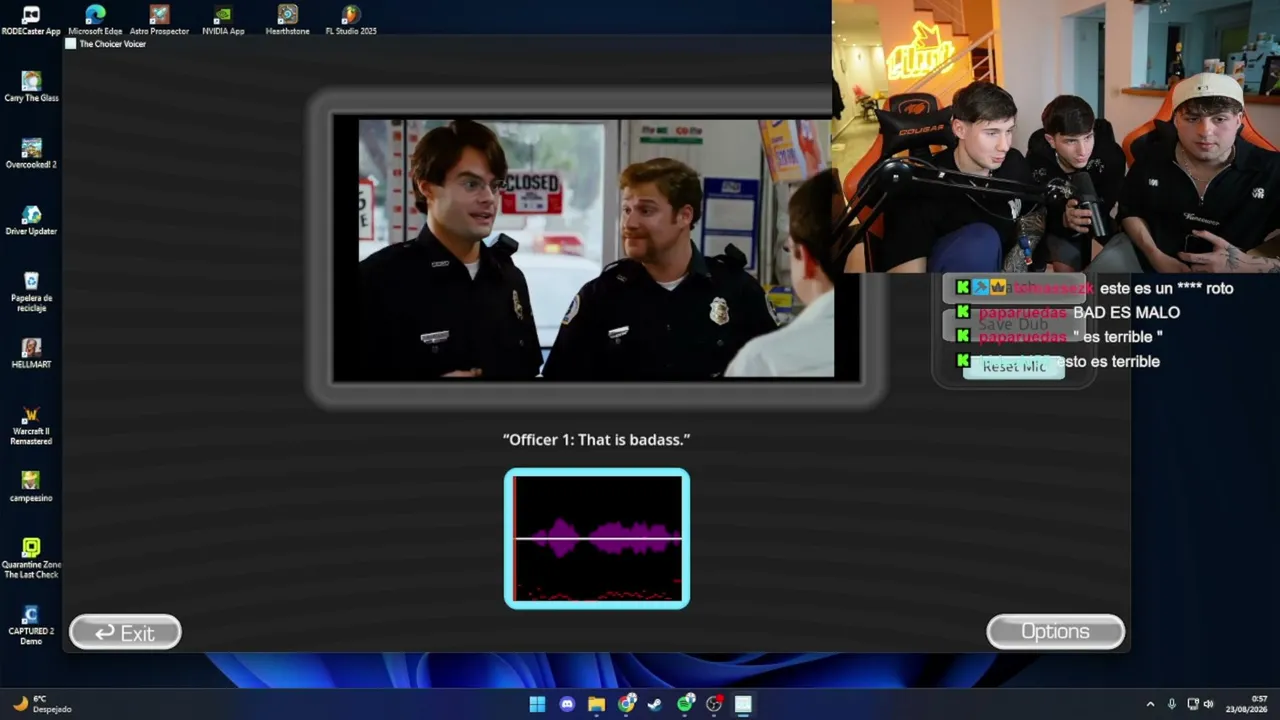Click the audio waveform recording box
This screenshot has height=720, width=1280.
coord(597,538)
